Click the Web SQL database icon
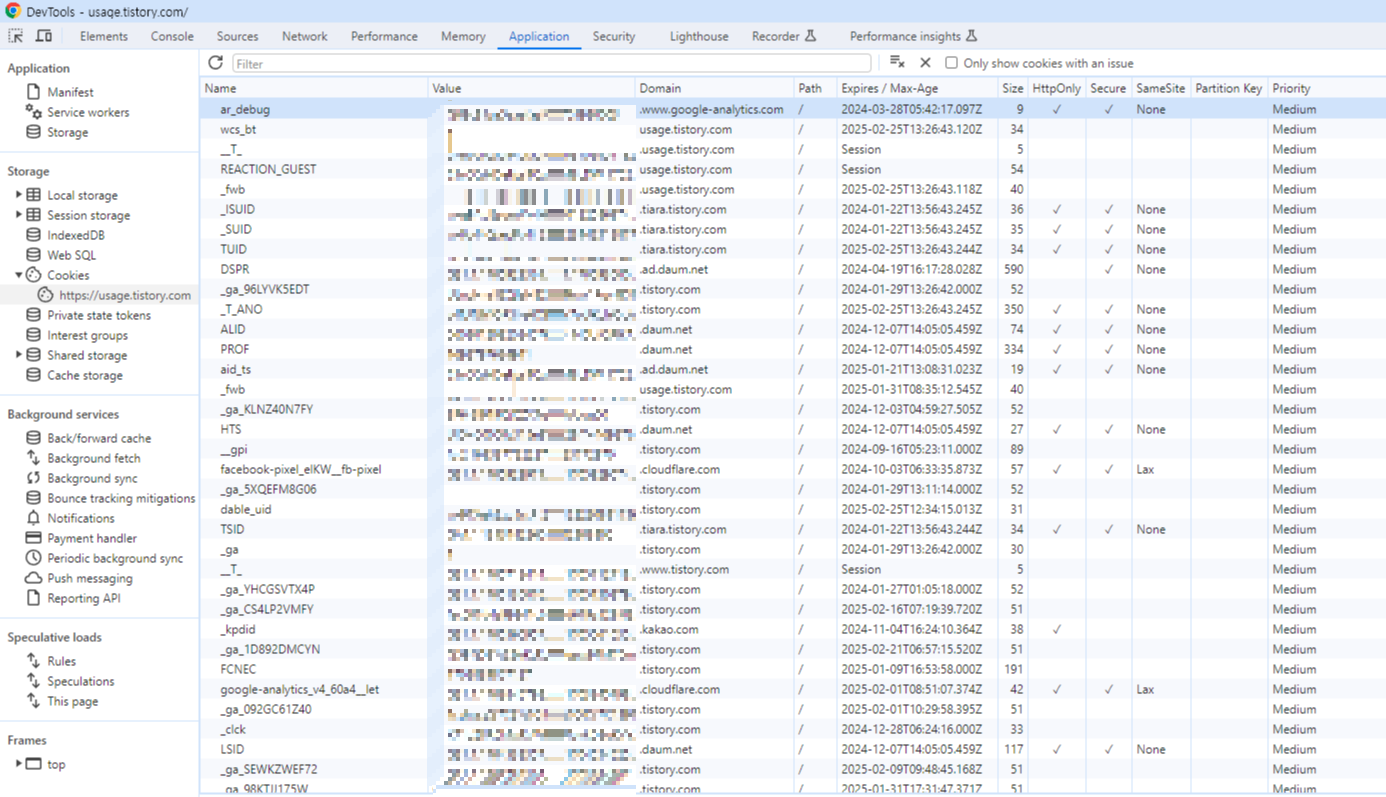Viewport: 1386px width, 797px height. (x=34, y=255)
